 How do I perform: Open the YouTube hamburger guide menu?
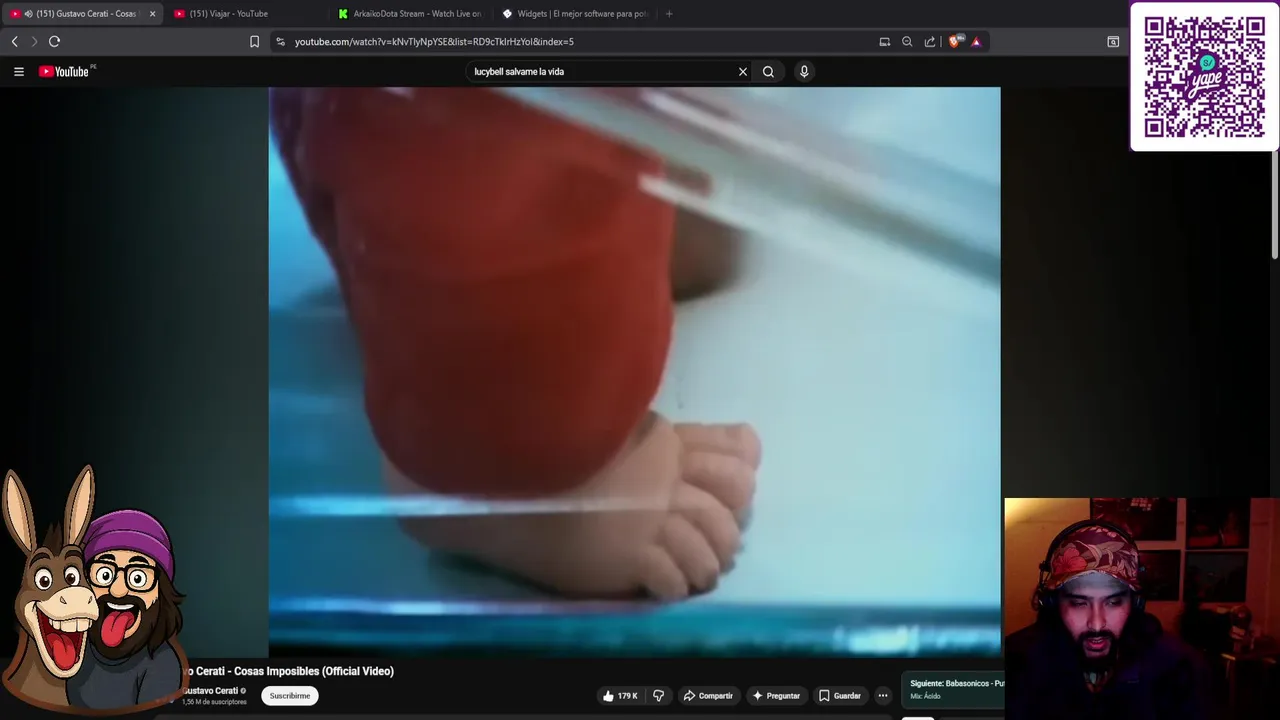pyautogui.click(x=18, y=72)
